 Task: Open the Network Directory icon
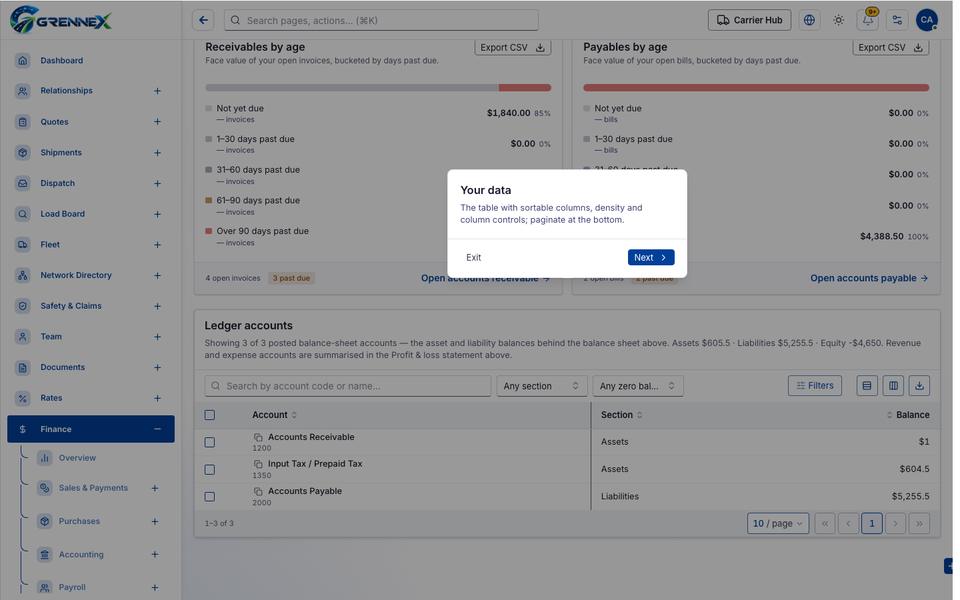[23, 275]
